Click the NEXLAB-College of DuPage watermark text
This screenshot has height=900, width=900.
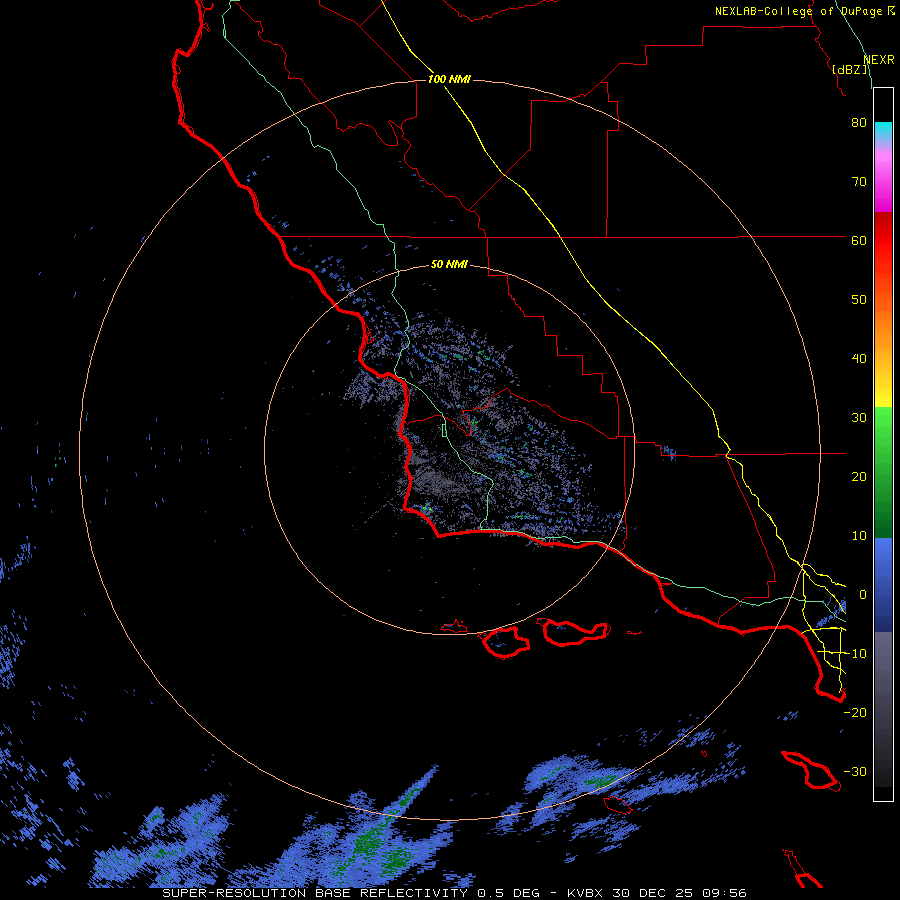(x=799, y=11)
